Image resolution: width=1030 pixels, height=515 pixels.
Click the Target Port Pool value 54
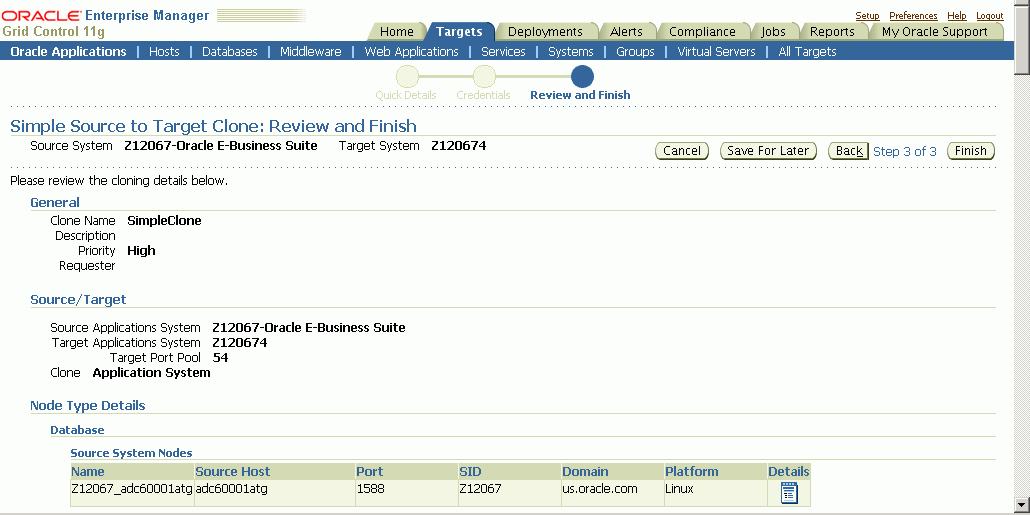pyautogui.click(x=221, y=358)
